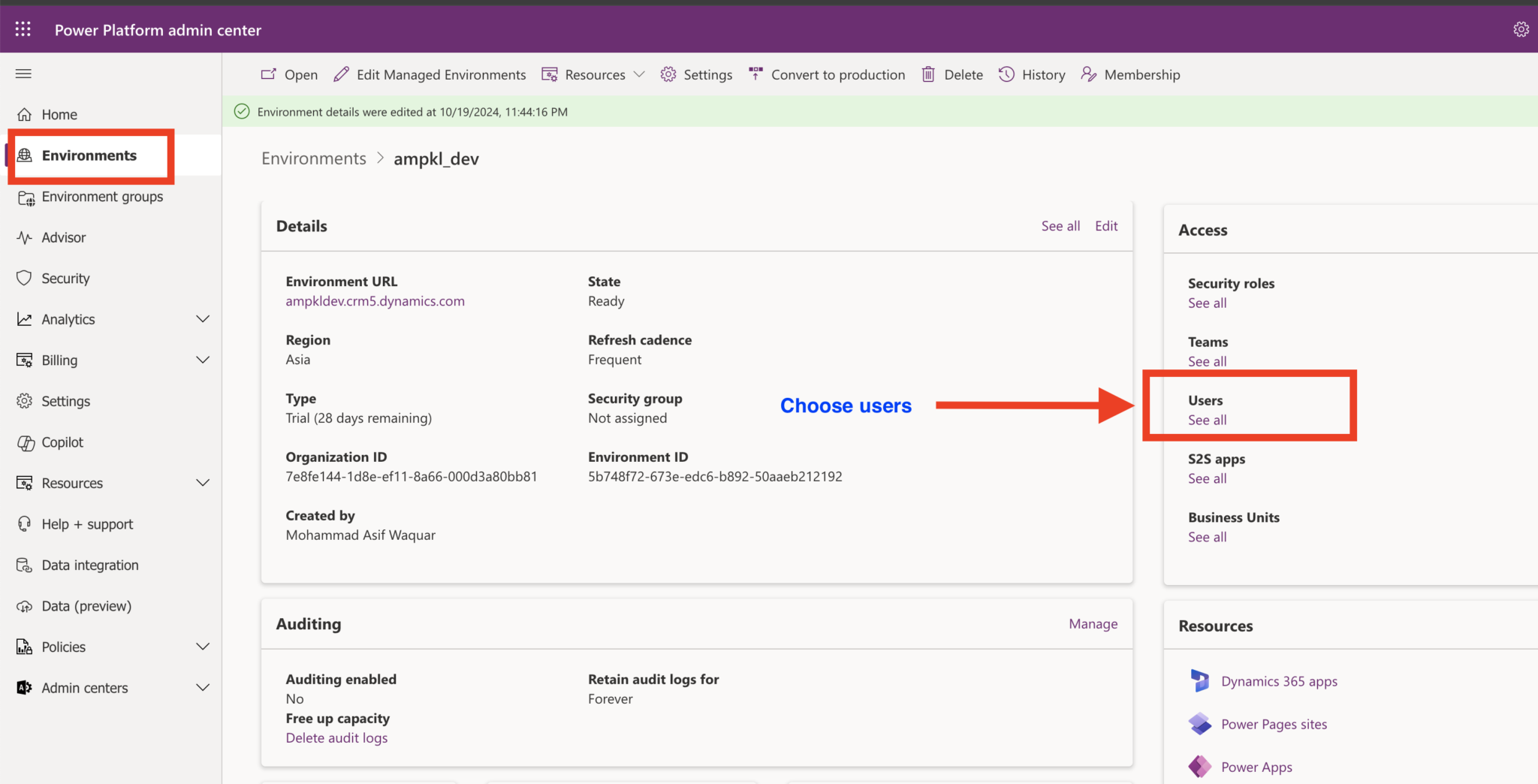Open the ampkldev.crm5.dynamics.com environment URL
Screen dimensions: 1538x784
pos(375,300)
